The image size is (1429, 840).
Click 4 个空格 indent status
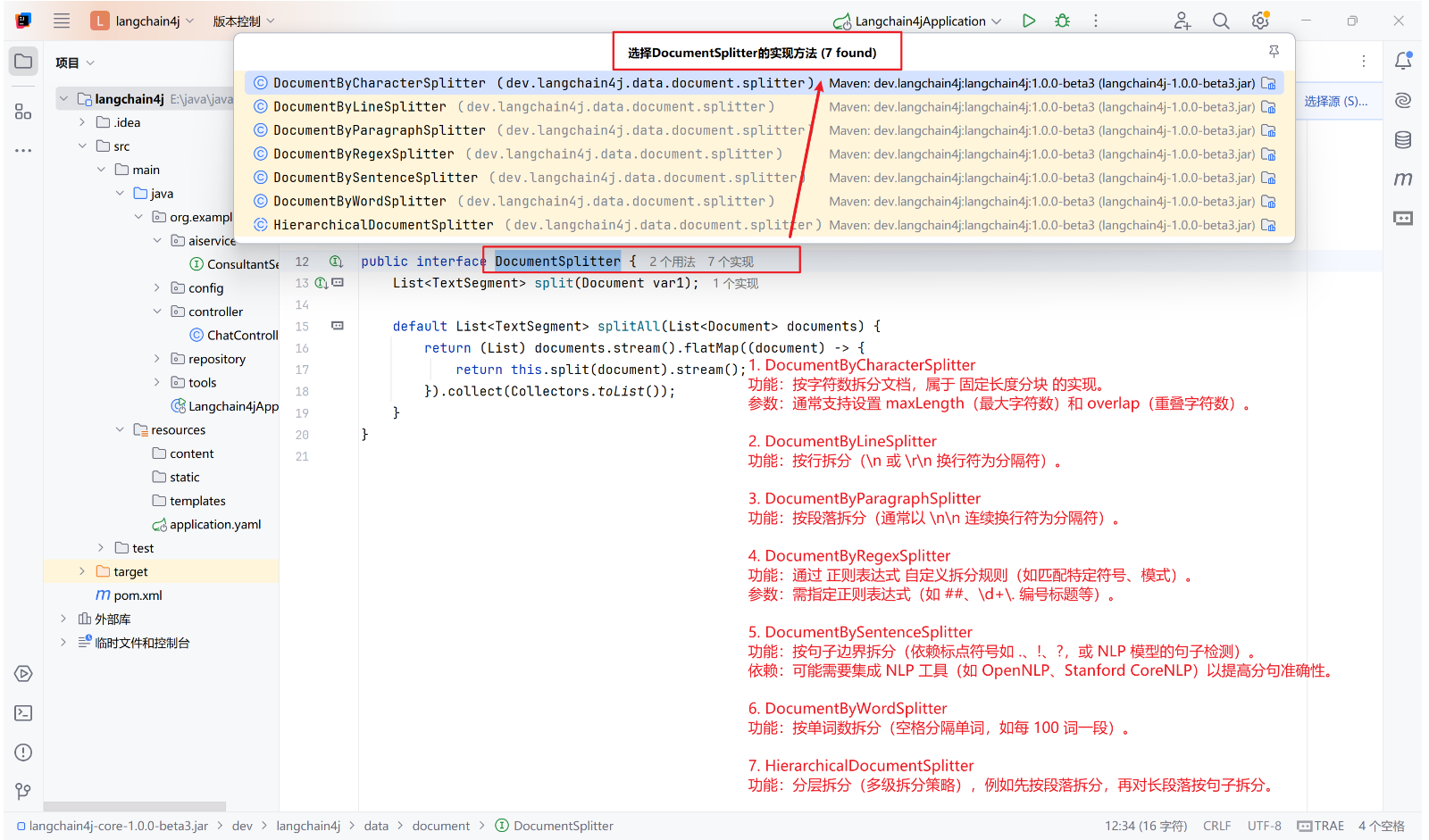1382,826
